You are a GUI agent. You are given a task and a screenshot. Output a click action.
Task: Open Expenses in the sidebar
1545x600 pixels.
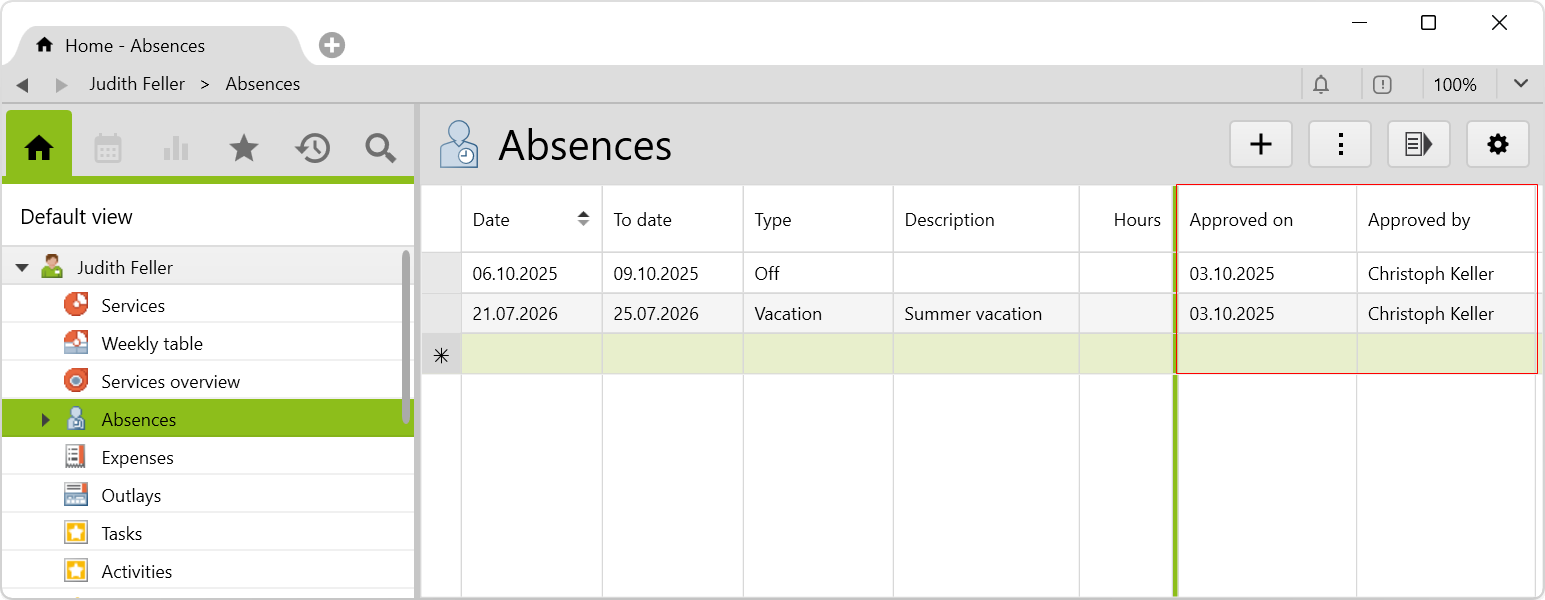pyautogui.click(x=137, y=458)
